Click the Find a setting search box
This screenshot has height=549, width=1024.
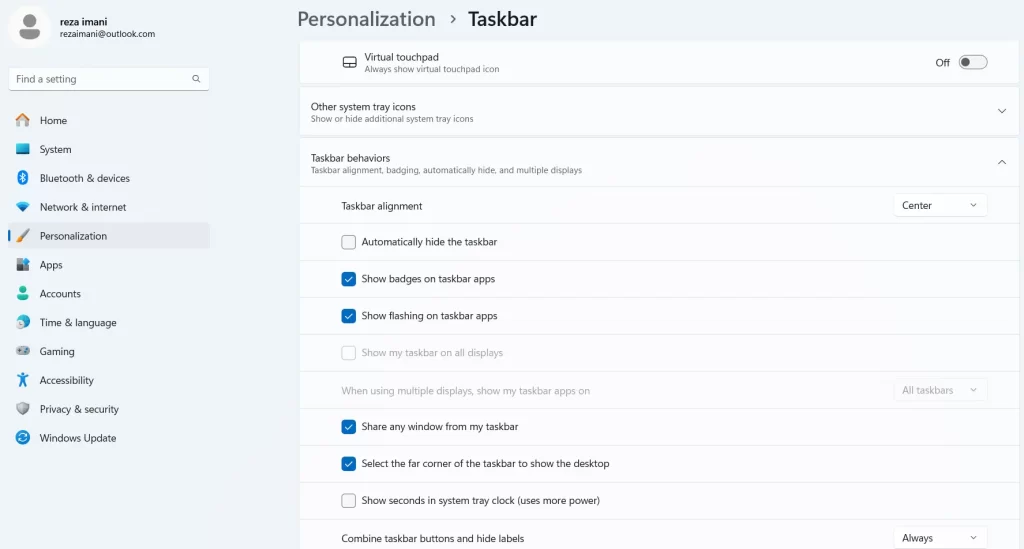coord(108,79)
